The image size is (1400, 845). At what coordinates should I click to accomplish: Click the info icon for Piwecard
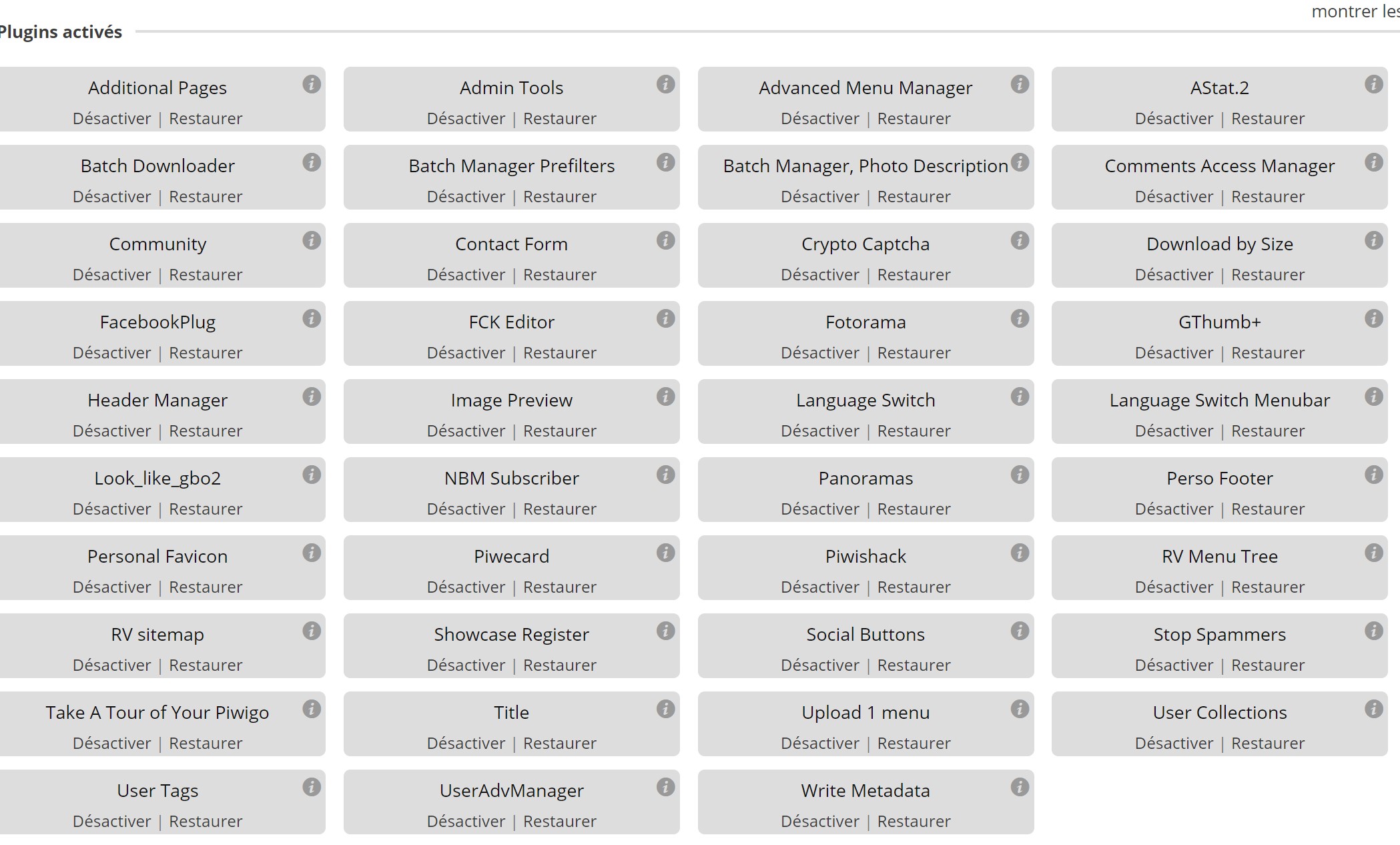pyautogui.click(x=665, y=553)
